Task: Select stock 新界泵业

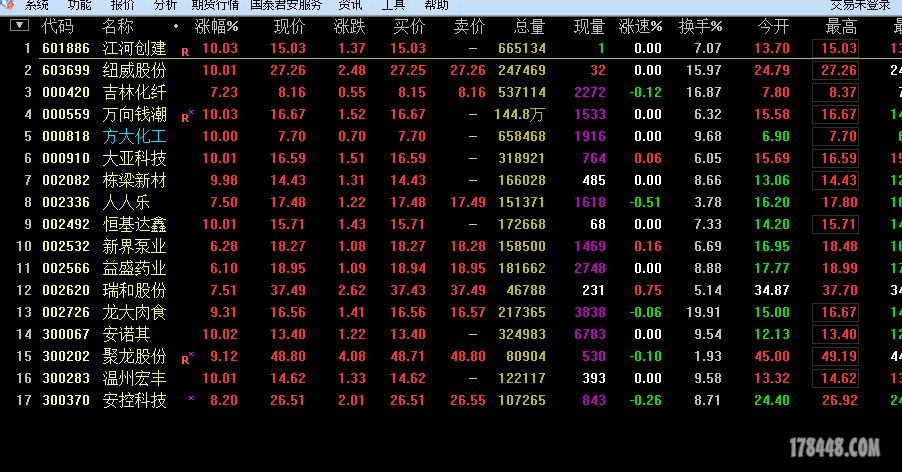Action: click(135, 246)
